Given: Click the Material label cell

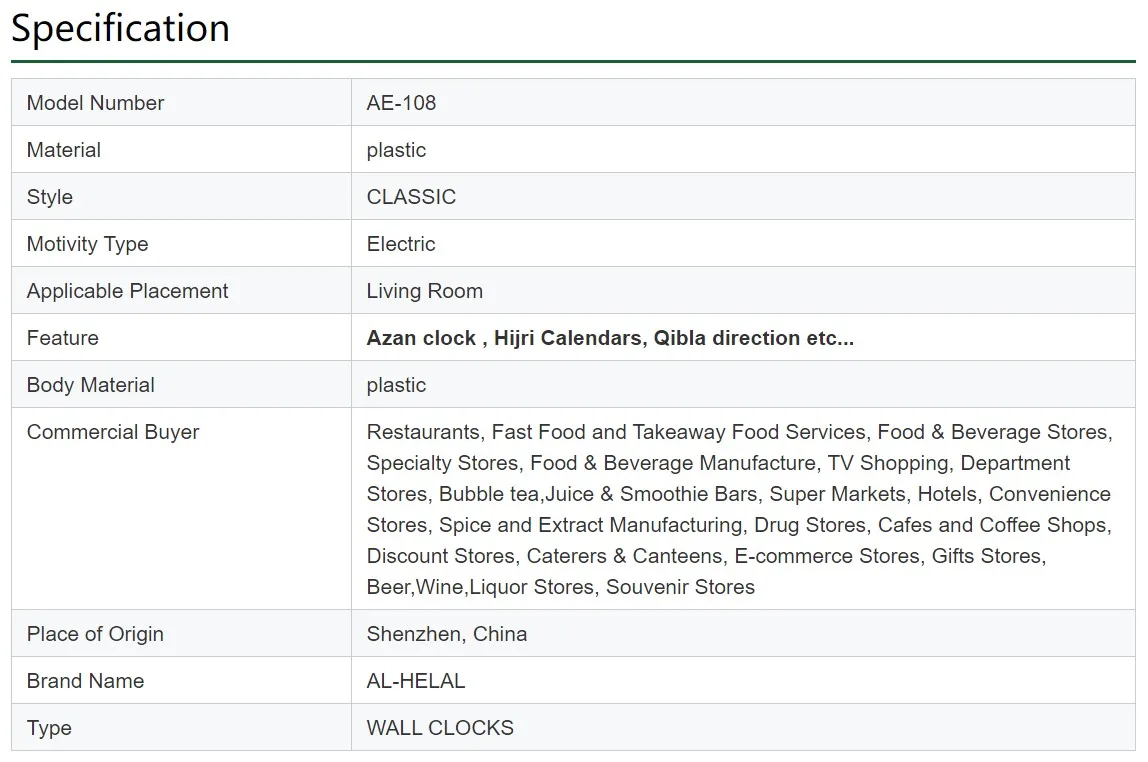Looking at the screenshot, I should (64, 150).
